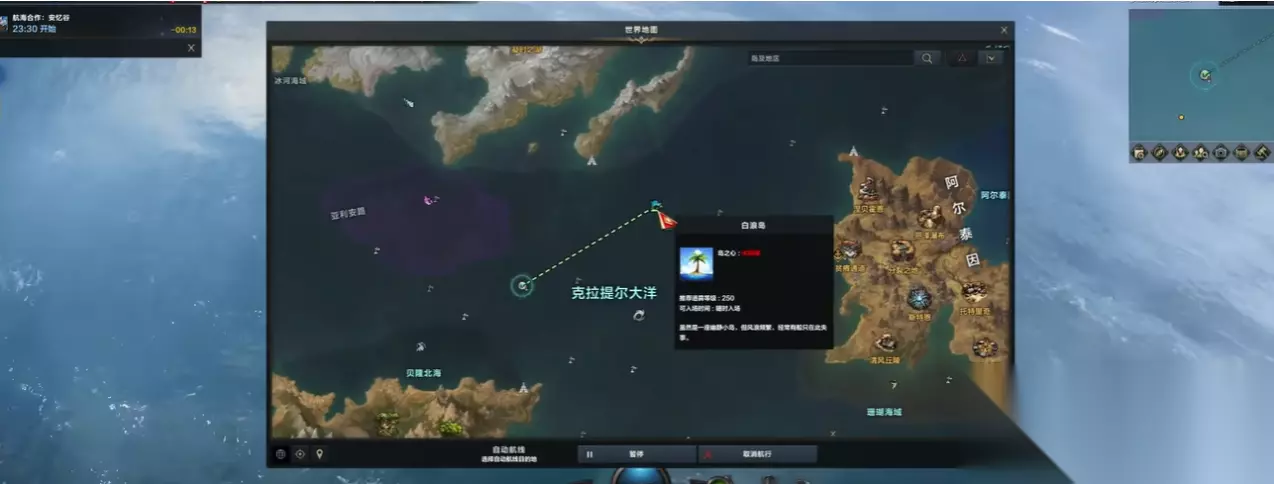Screen dimensions: 1274x484
Task: Click the 分裂之地 area icon
Action: 904,250
